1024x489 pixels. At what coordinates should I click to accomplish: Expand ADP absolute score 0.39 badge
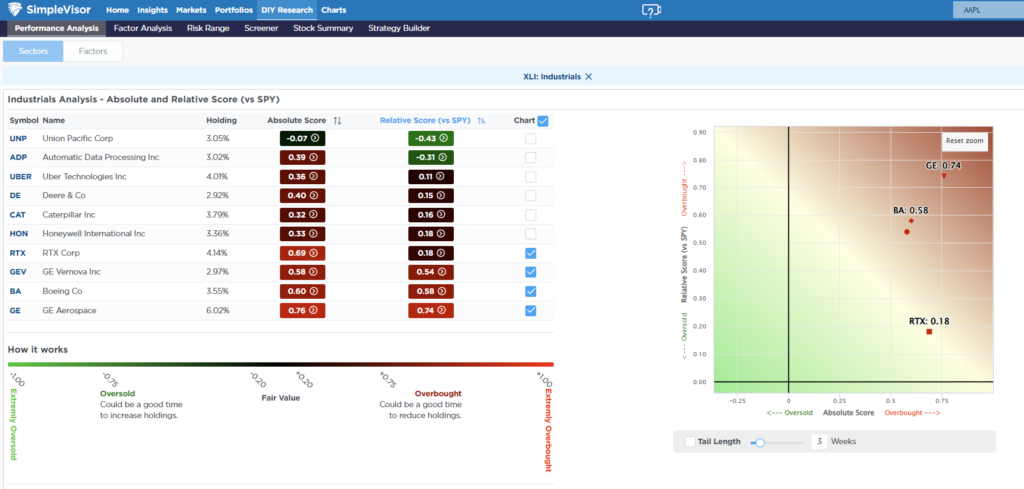[302, 157]
